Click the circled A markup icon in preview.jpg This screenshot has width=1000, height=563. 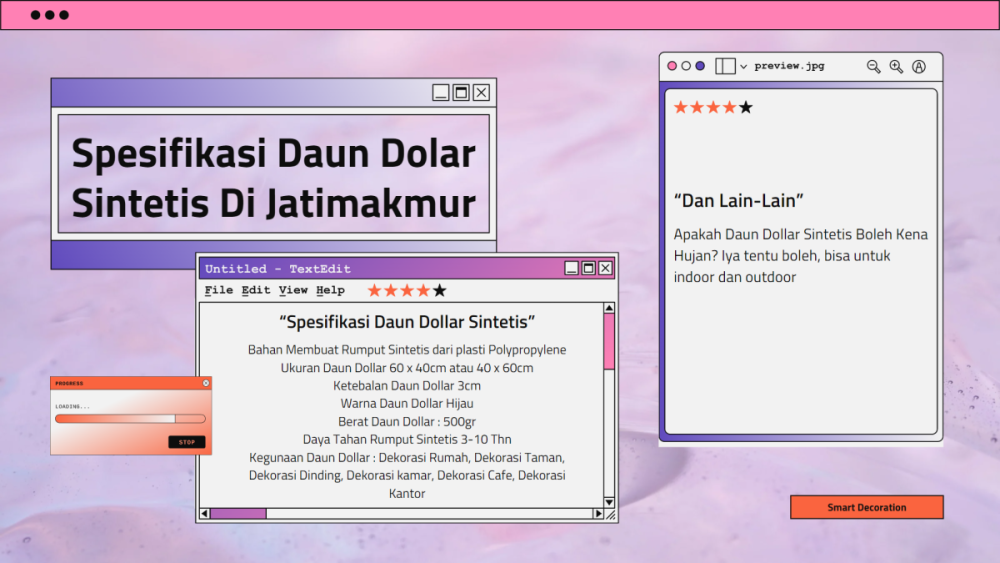click(918, 66)
